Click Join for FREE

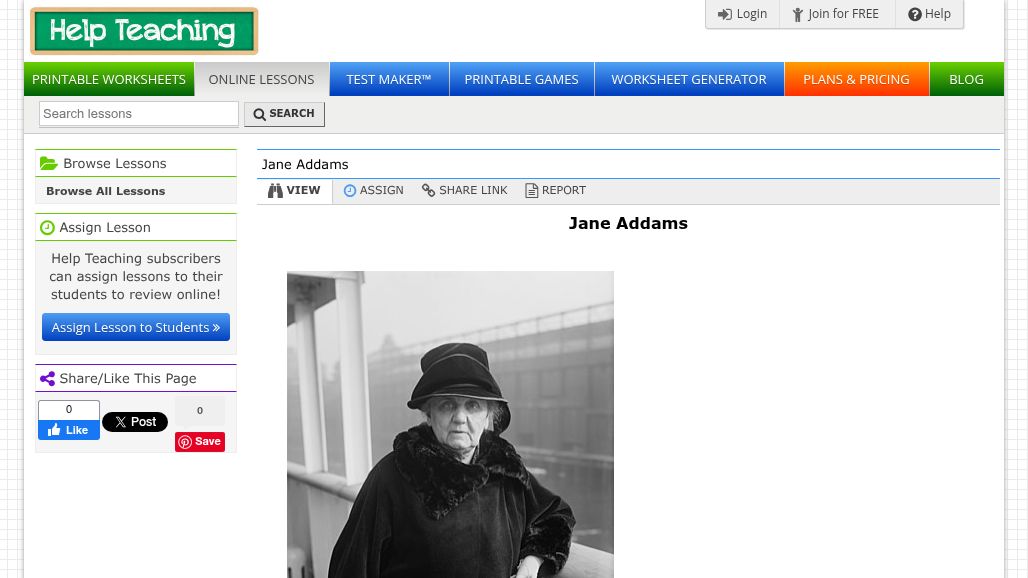tap(836, 14)
